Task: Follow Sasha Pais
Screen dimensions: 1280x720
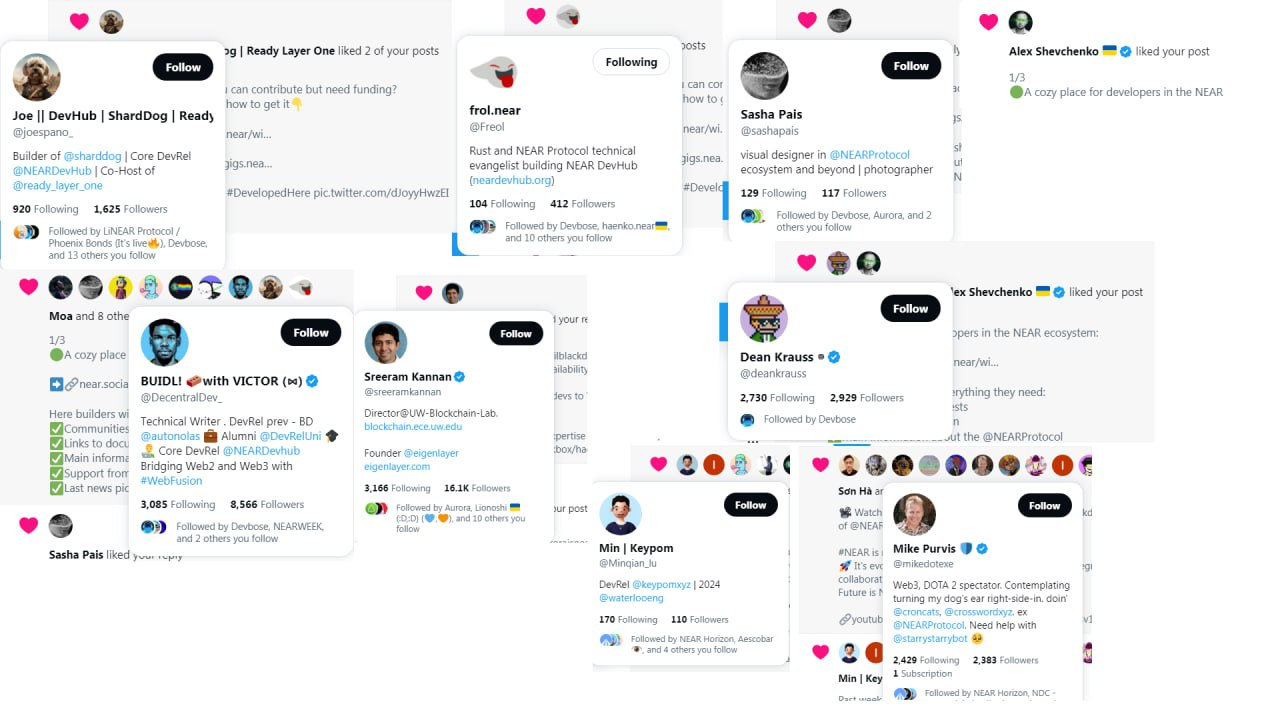Action: (911, 66)
